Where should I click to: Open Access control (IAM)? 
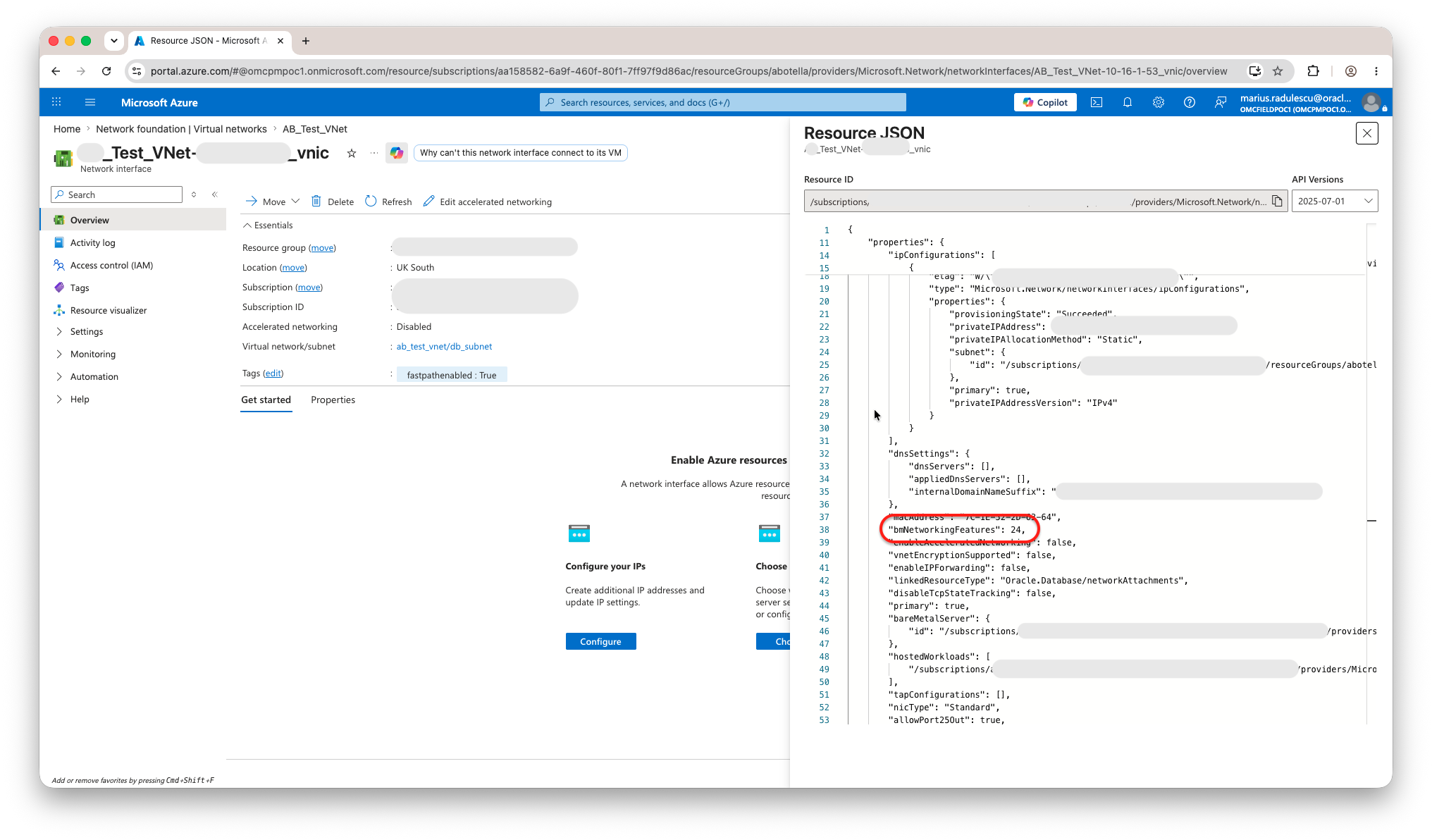111,265
